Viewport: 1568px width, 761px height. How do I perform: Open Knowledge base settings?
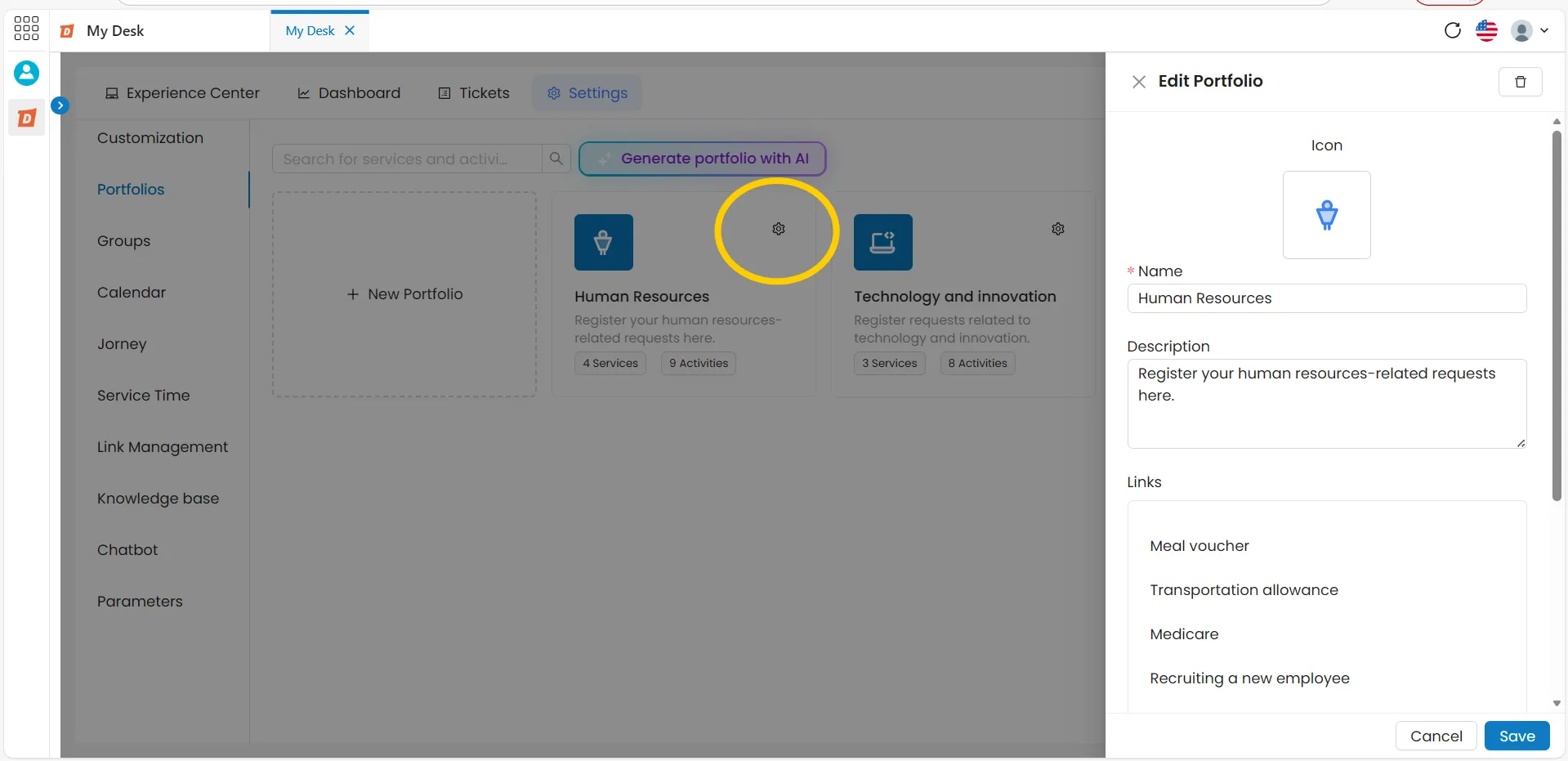(x=158, y=499)
